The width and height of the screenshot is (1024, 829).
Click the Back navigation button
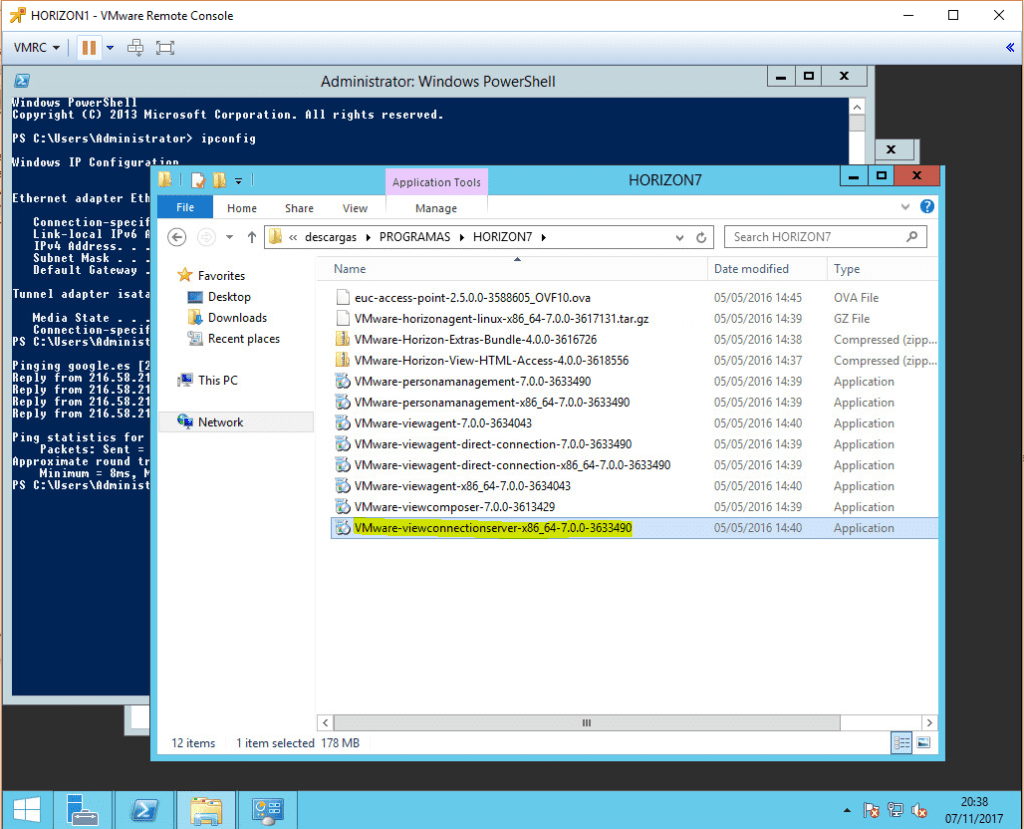coord(177,237)
